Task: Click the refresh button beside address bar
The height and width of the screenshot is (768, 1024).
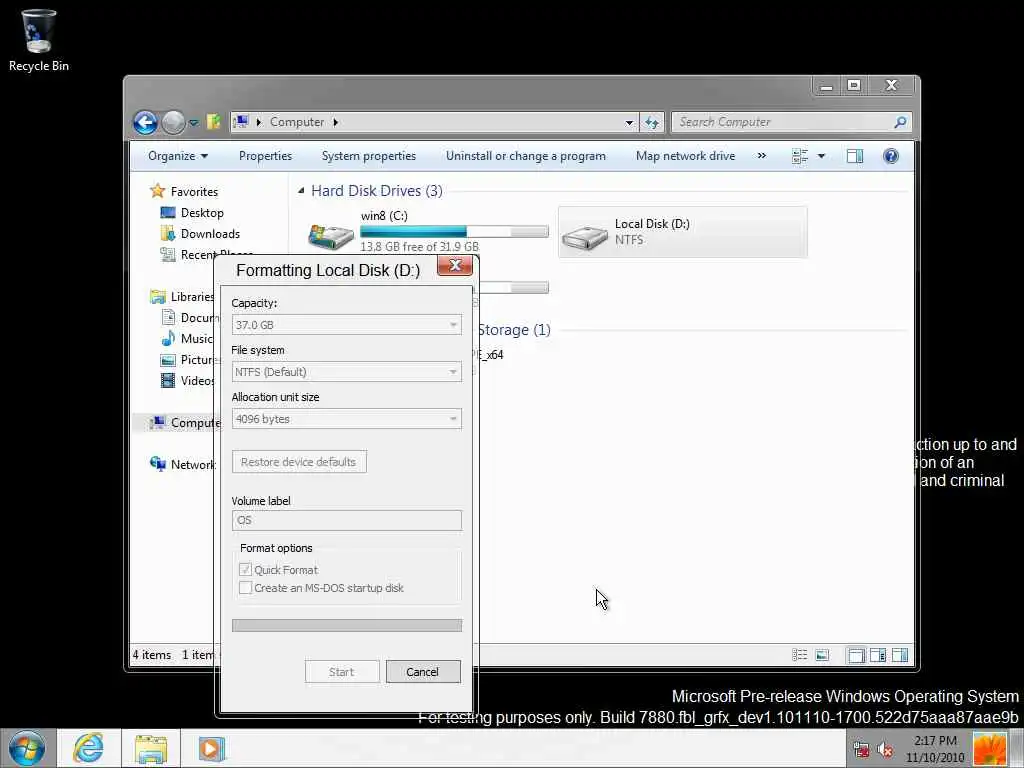Action: point(652,122)
